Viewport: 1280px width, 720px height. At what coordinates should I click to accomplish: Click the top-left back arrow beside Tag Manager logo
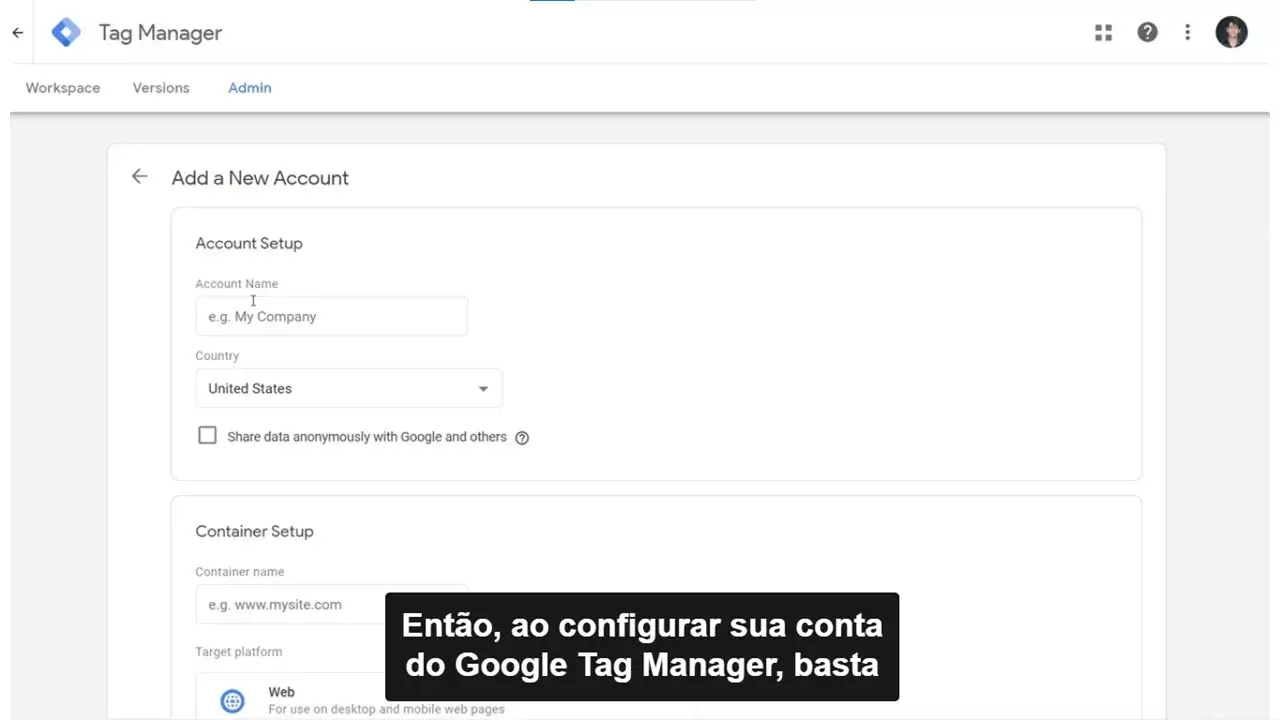tap(17, 33)
